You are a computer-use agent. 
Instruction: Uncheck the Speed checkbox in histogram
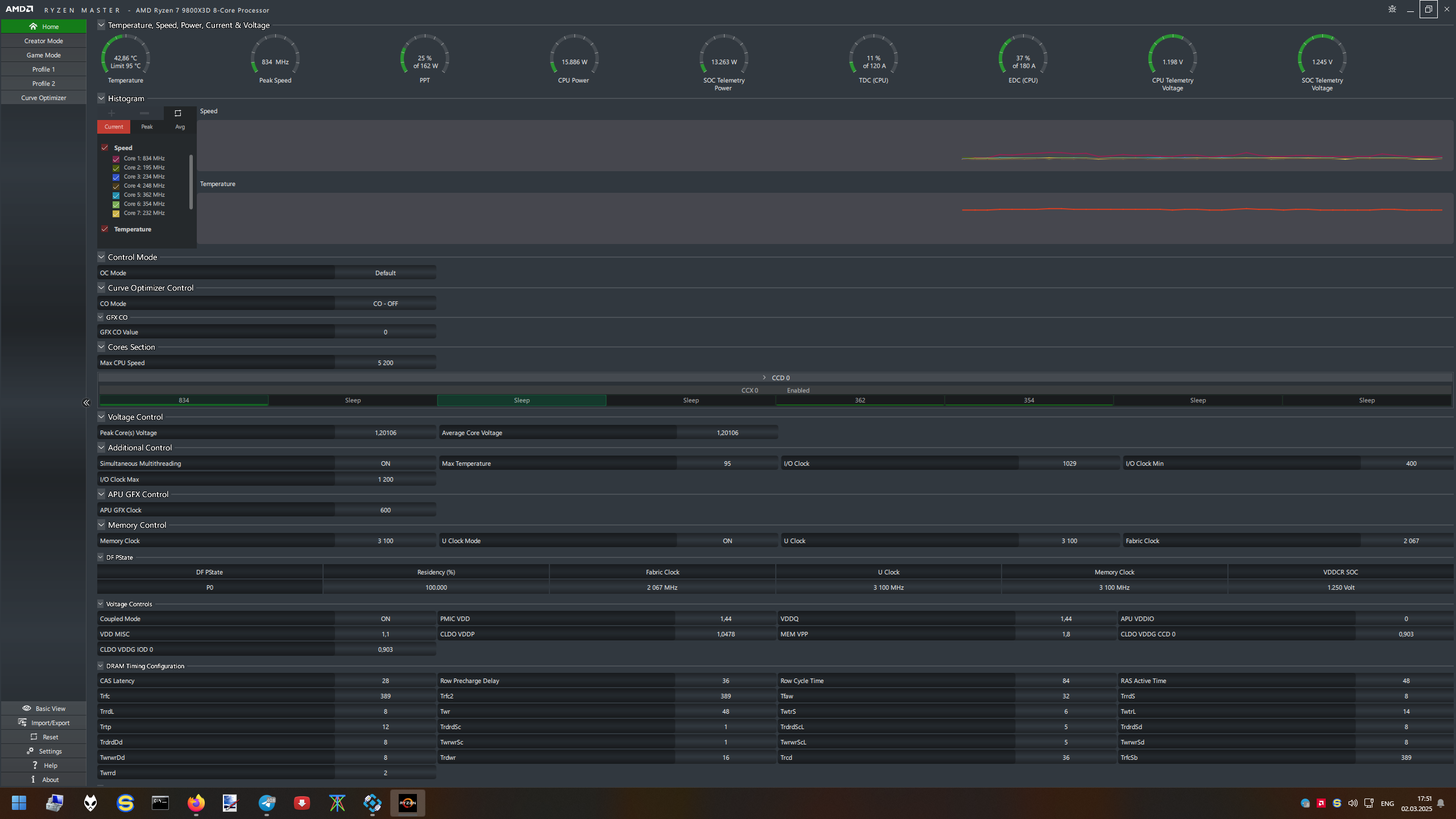pos(105,147)
